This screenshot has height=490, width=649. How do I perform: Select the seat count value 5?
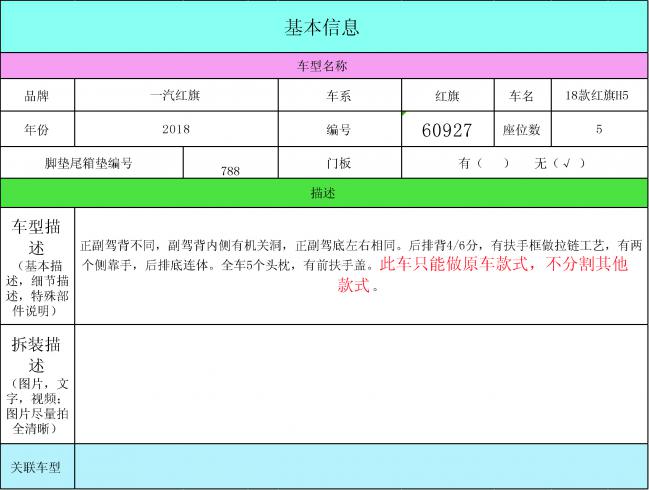pos(600,129)
